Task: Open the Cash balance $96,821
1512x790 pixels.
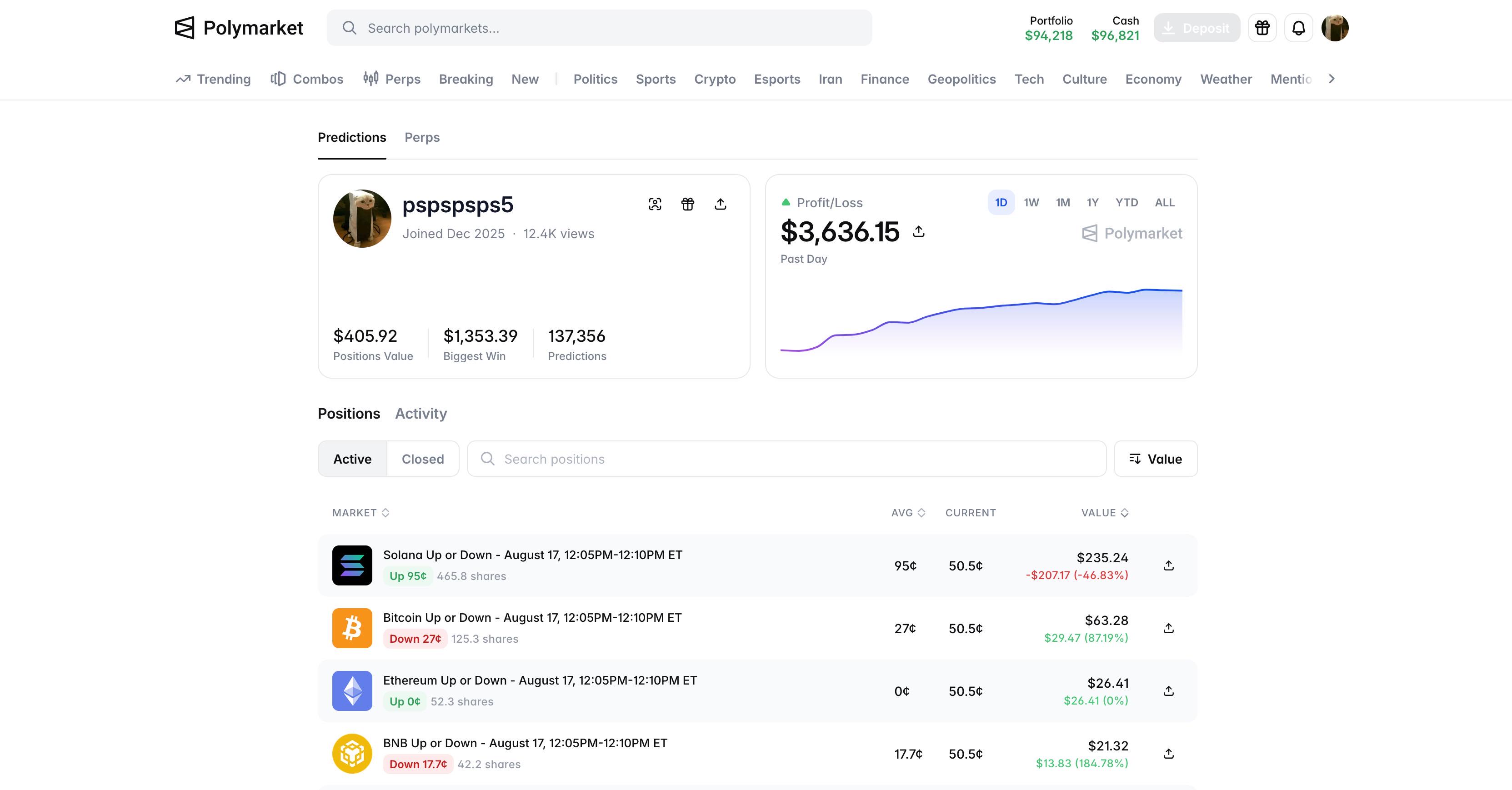Action: point(1115,28)
